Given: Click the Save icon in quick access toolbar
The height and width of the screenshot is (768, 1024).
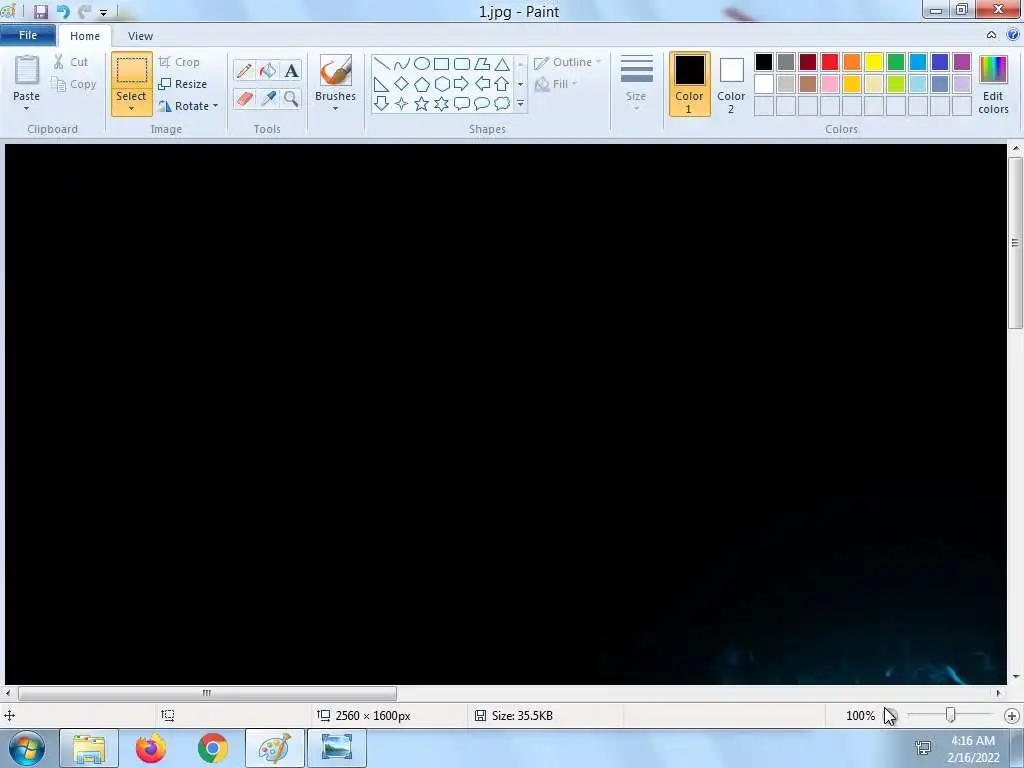Looking at the screenshot, I should click(x=40, y=12).
